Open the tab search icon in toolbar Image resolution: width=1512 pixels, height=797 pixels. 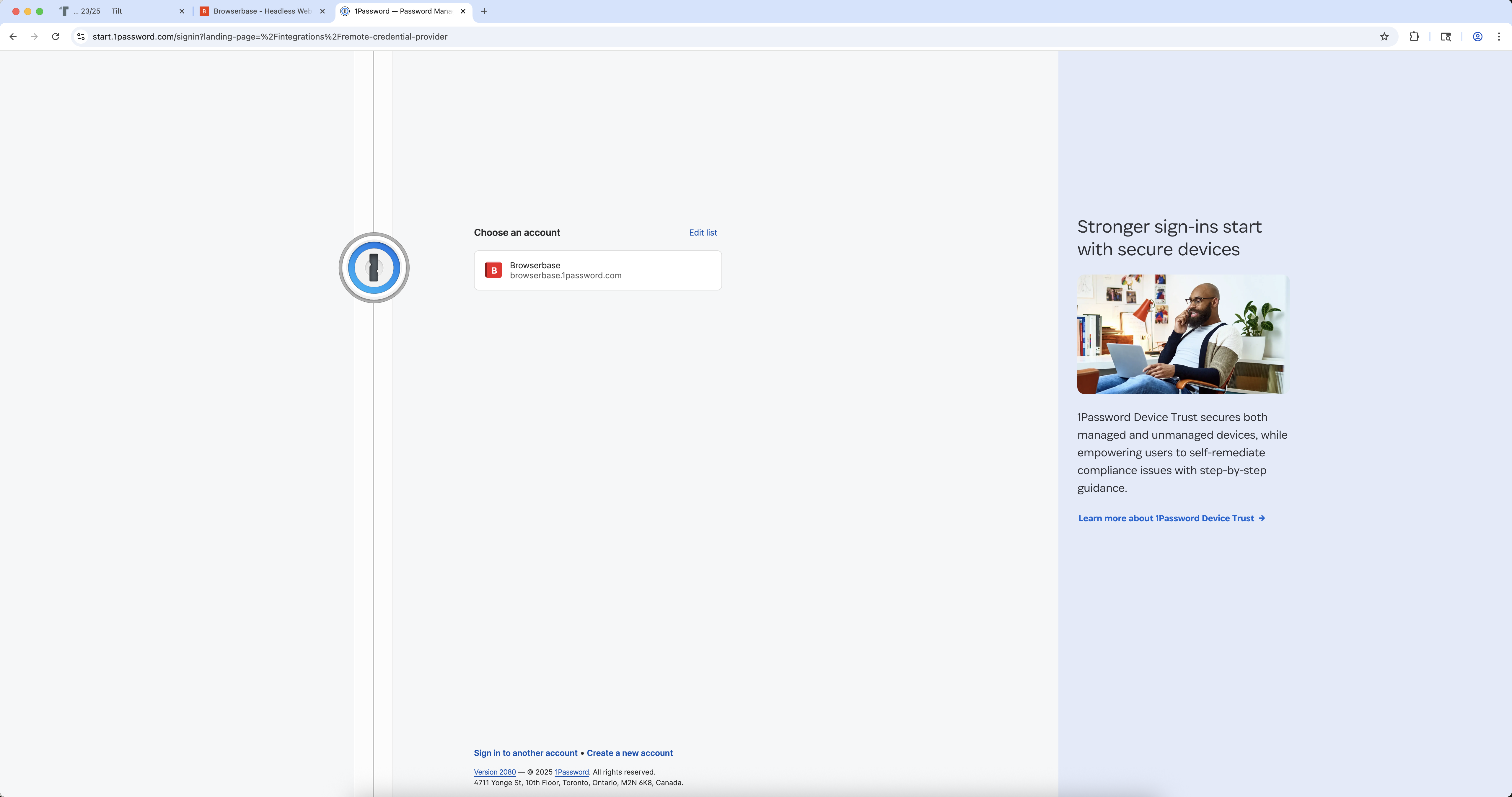pos(1446,36)
